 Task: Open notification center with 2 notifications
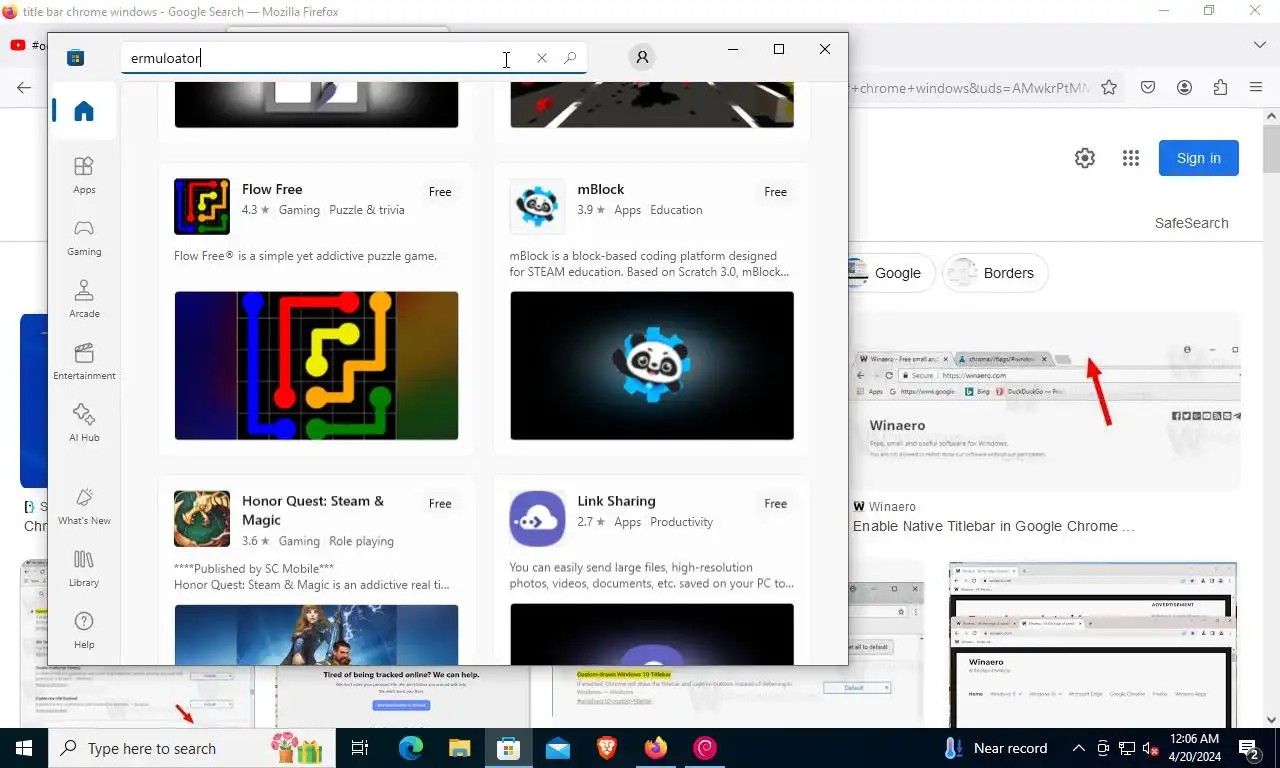coord(1249,748)
